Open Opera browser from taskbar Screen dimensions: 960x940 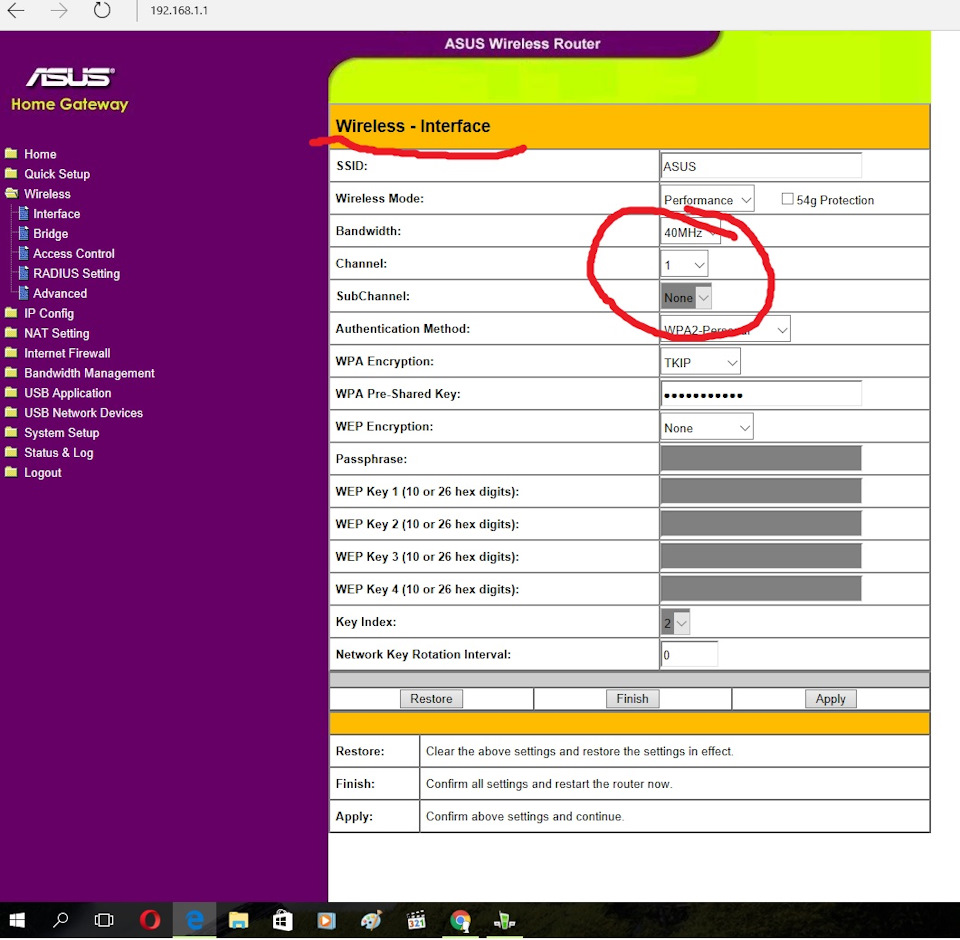(150, 920)
